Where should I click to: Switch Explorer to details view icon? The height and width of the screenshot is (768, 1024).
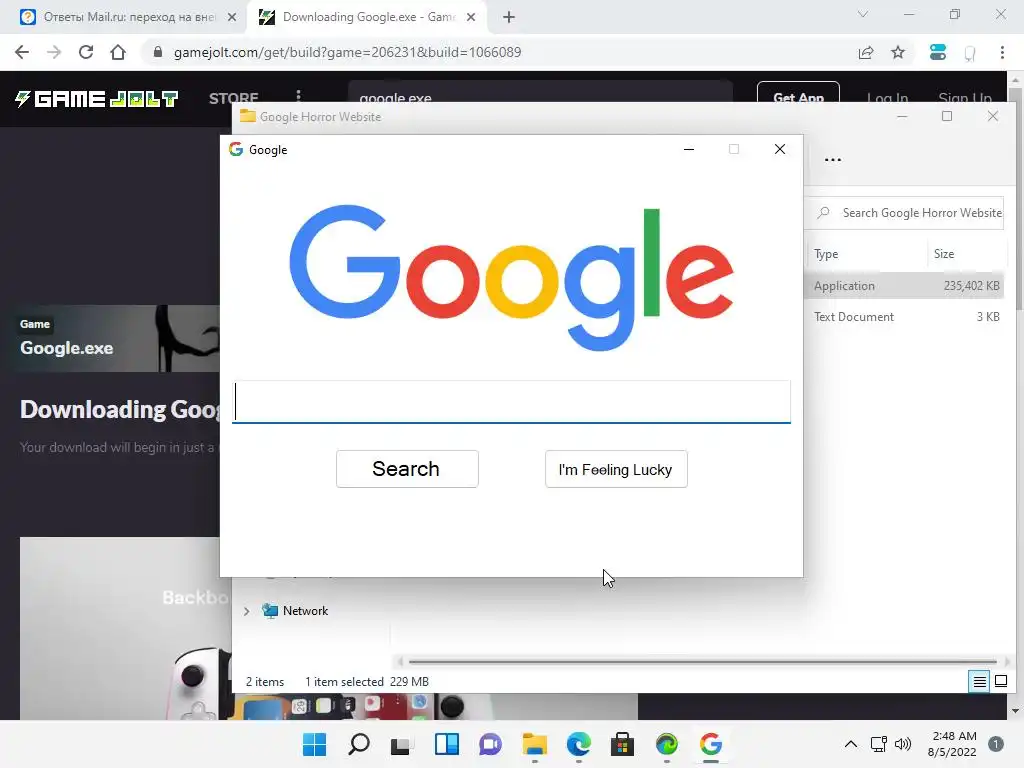(x=980, y=682)
